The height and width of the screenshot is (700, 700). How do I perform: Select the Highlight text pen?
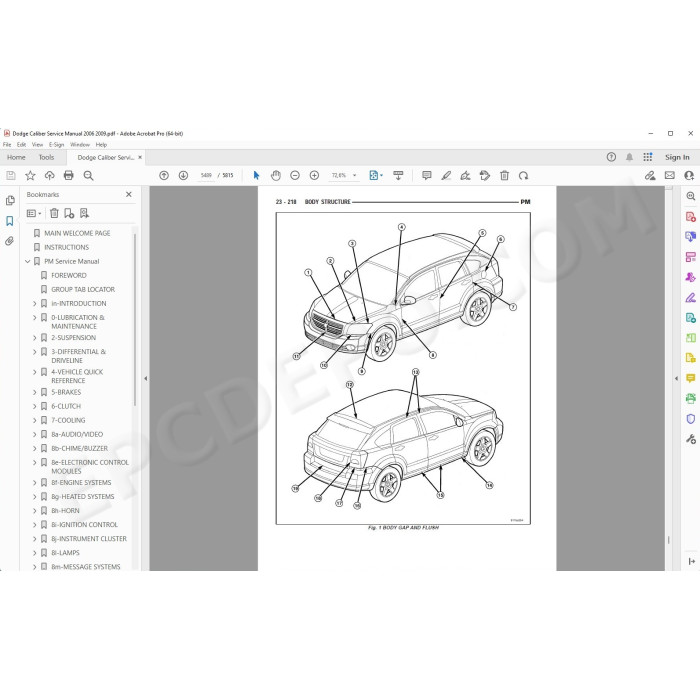pyautogui.click(x=446, y=175)
